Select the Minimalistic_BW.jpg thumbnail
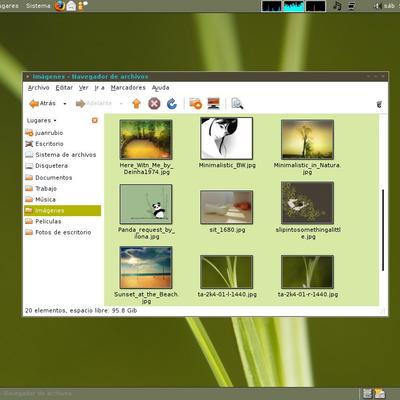 pos(226,138)
